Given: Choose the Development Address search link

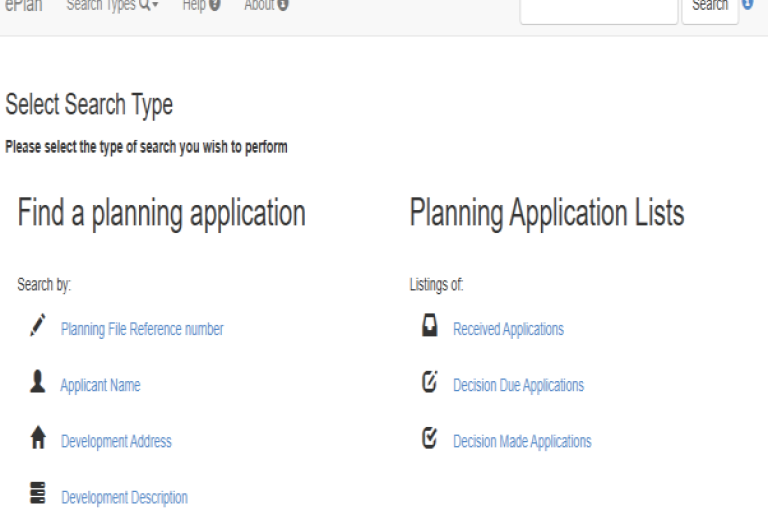Looking at the screenshot, I should coord(116,441).
